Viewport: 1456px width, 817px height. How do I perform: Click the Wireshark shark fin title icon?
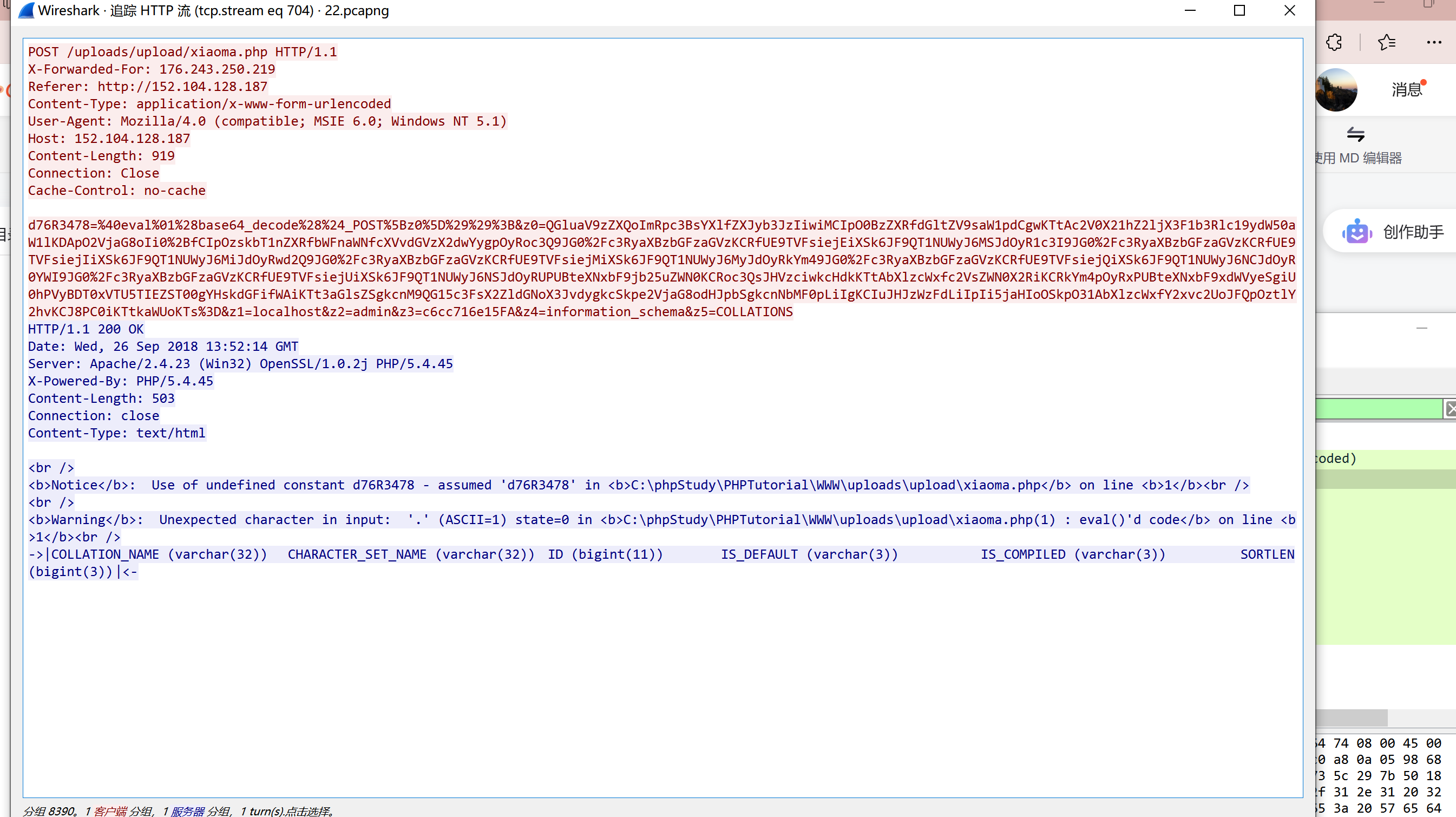[26, 11]
